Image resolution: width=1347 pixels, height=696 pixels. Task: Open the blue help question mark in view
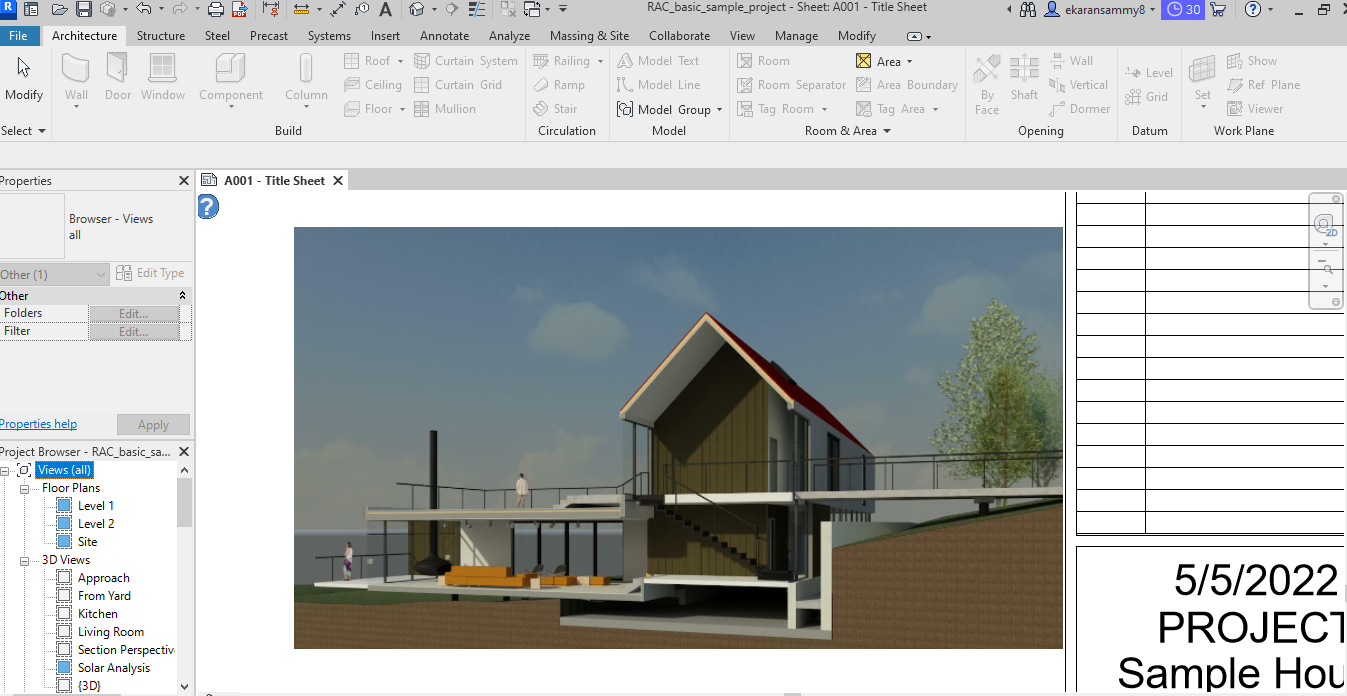(x=208, y=207)
